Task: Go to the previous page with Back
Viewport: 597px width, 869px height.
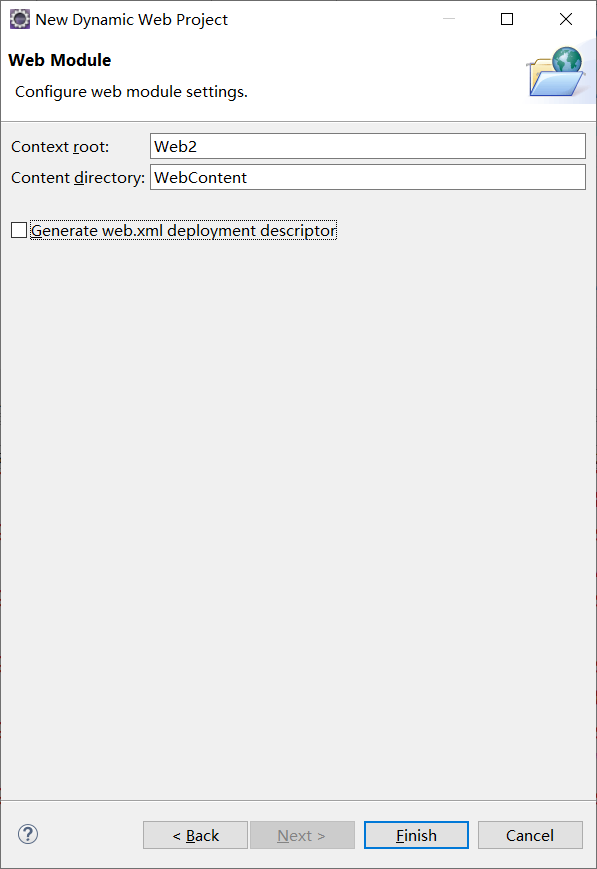Action: click(x=195, y=835)
